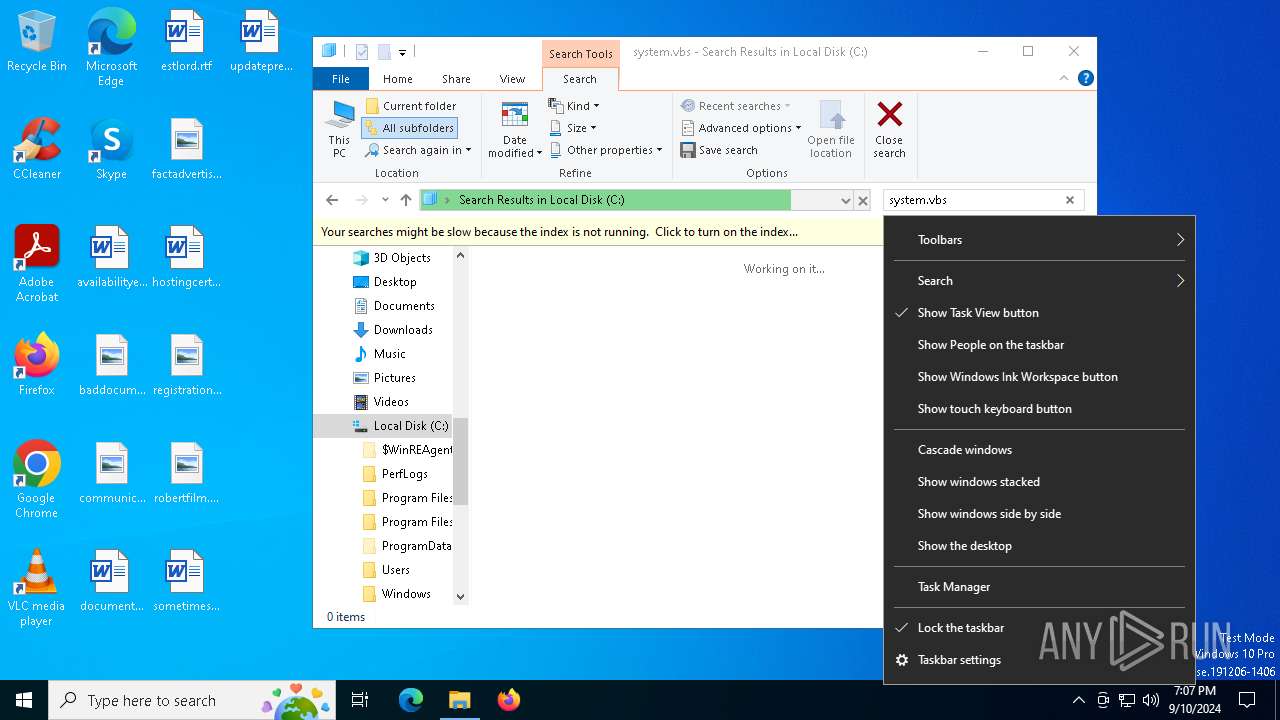Select Videos in navigation pane
The image size is (1280, 720).
coord(391,402)
